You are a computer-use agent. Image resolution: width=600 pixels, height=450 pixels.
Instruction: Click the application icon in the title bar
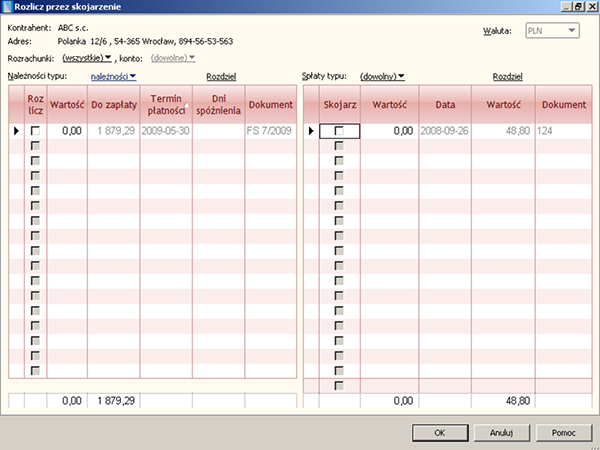(10, 8)
